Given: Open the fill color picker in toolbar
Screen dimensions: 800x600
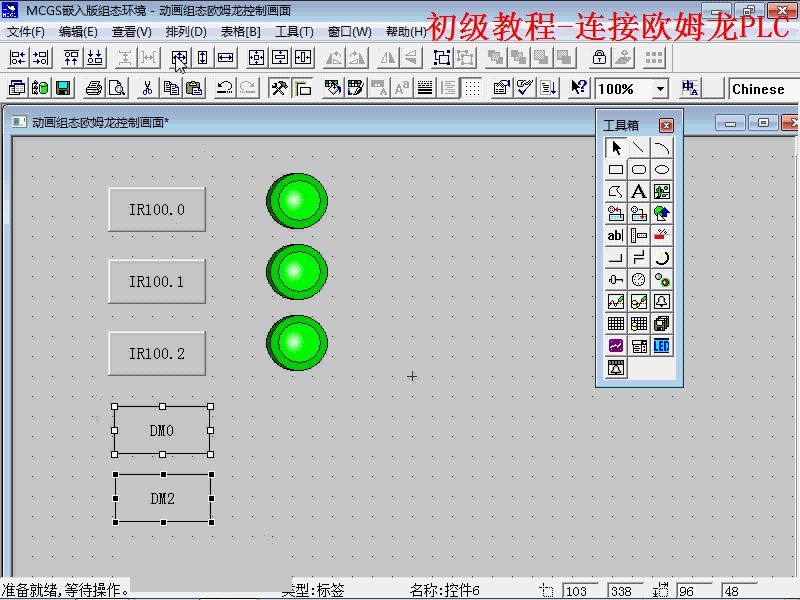Looking at the screenshot, I should 332,88.
